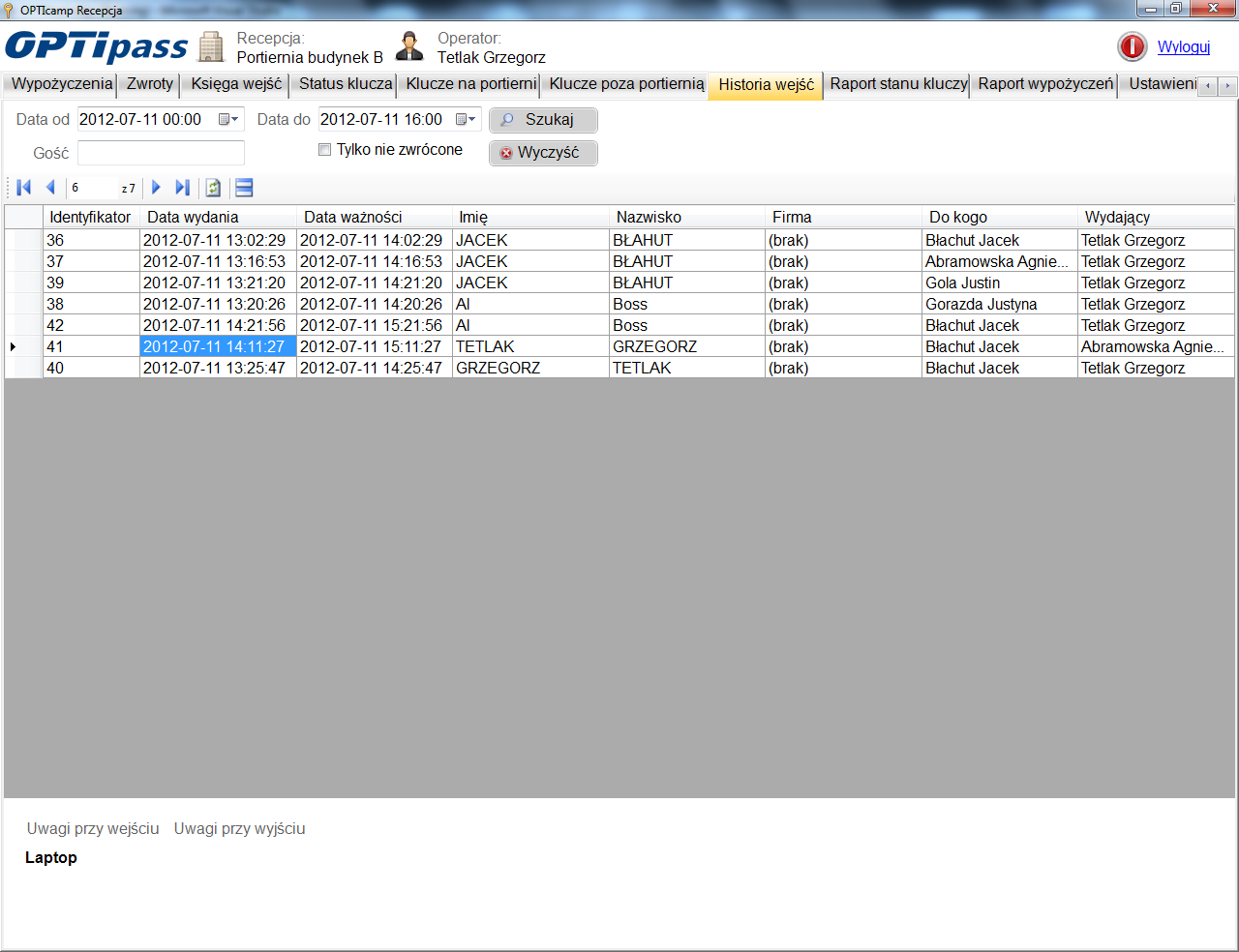This screenshot has width=1239, height=952.
Task: Sort by Firma column header
Action: [843, 217]
